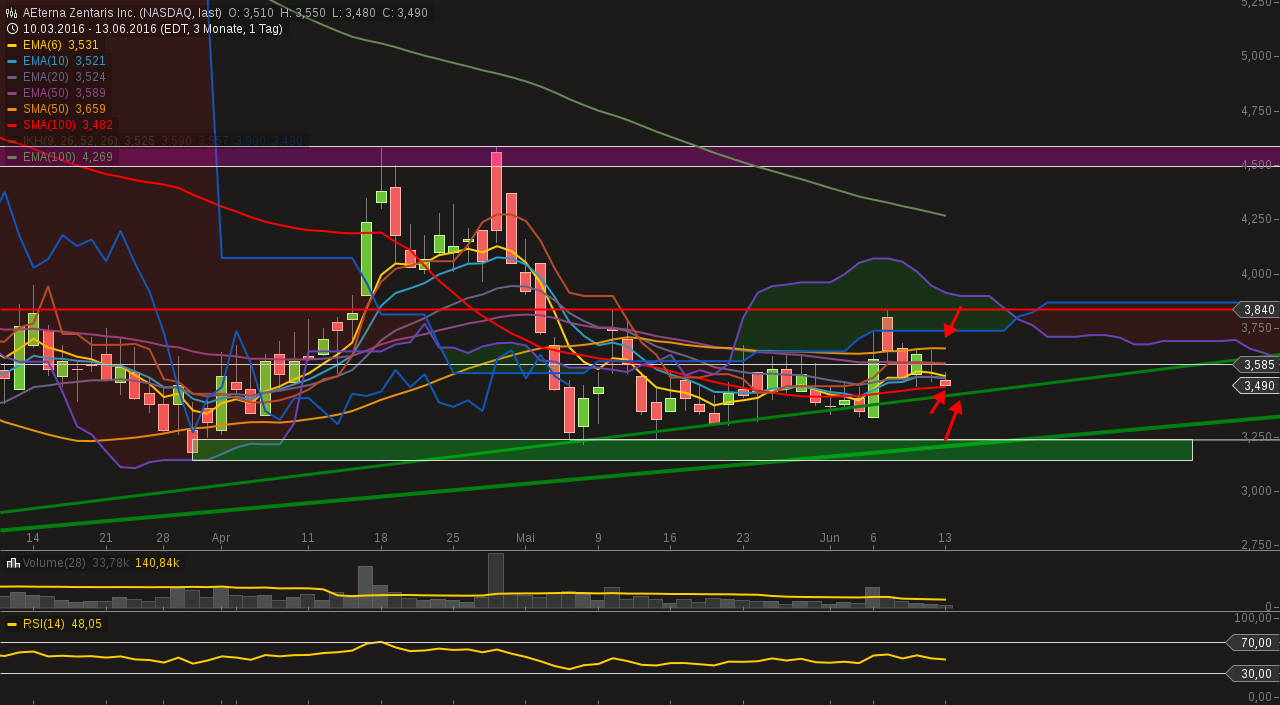1280x705 pixels.
Task: Click the Mai label on the time axis
Action: tap(525, 538)
